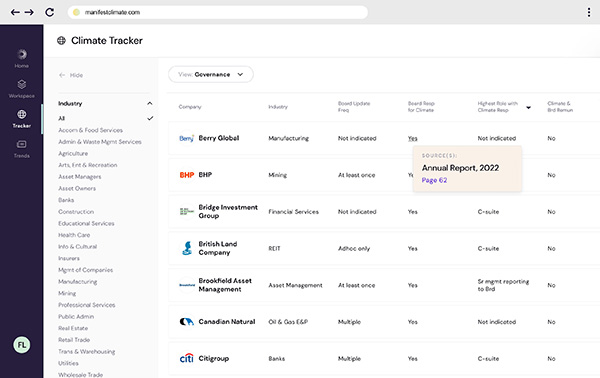Go back with the browser back arrow
Screen dimensions: 600x378
coord(15,12)
